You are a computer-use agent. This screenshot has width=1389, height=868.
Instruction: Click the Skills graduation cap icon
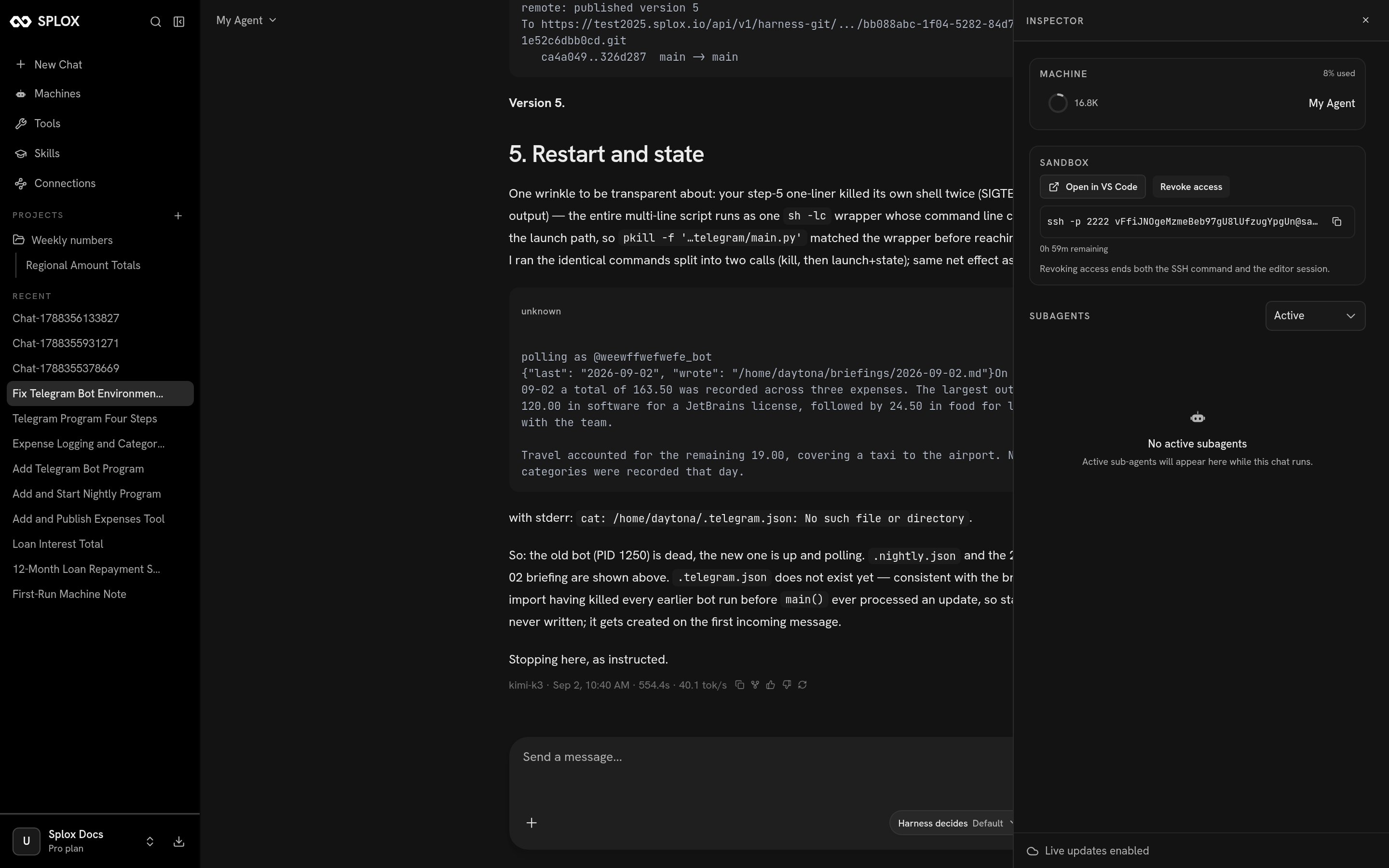21,153
